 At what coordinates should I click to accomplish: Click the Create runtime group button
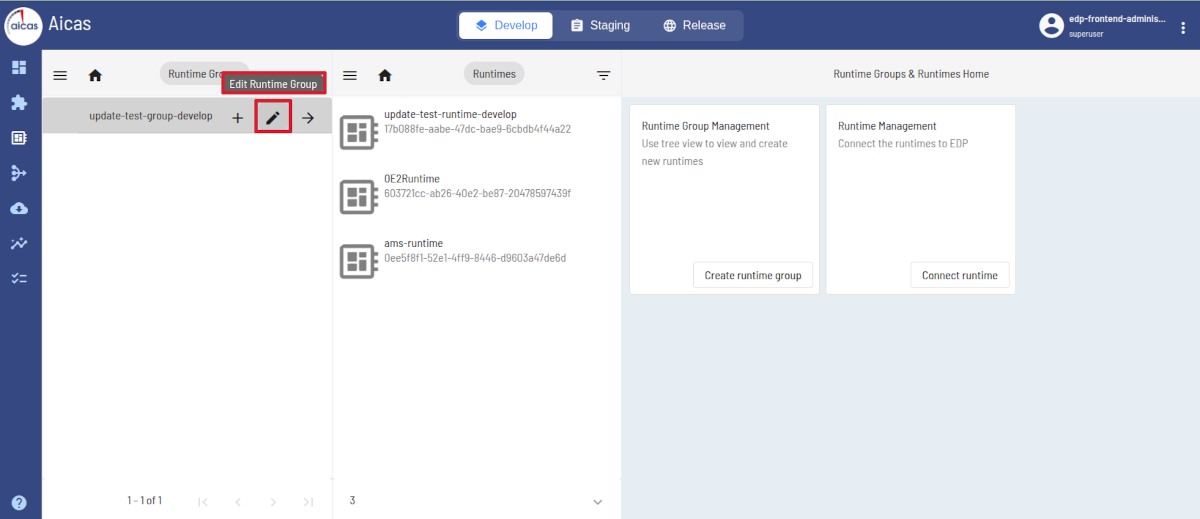coord(752,275)
